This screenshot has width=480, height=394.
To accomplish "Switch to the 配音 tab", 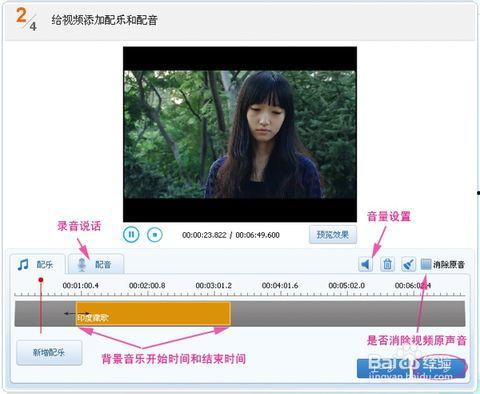I will tap(96, 265).
